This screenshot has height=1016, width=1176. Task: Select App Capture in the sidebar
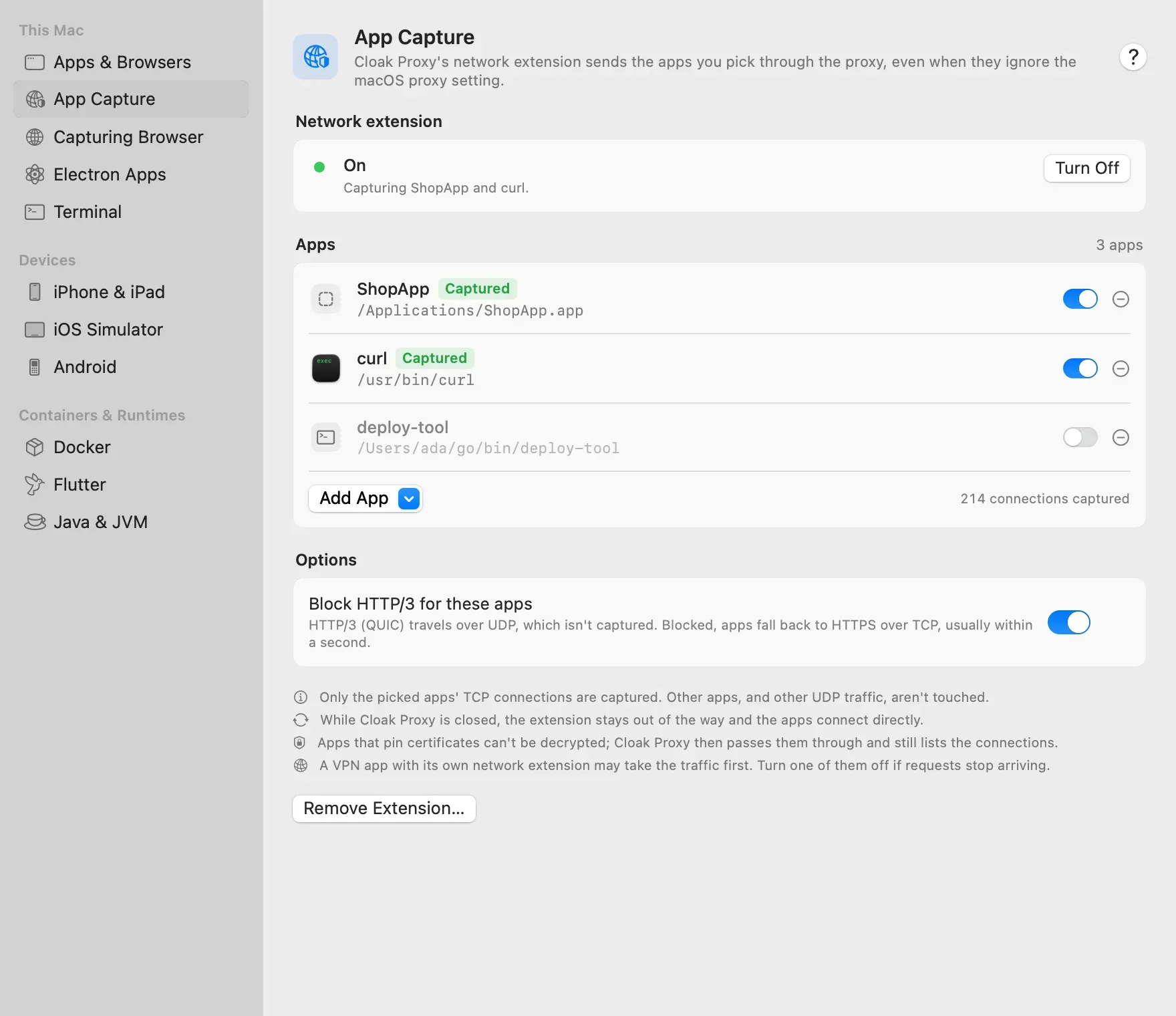(x=131, y=99)
